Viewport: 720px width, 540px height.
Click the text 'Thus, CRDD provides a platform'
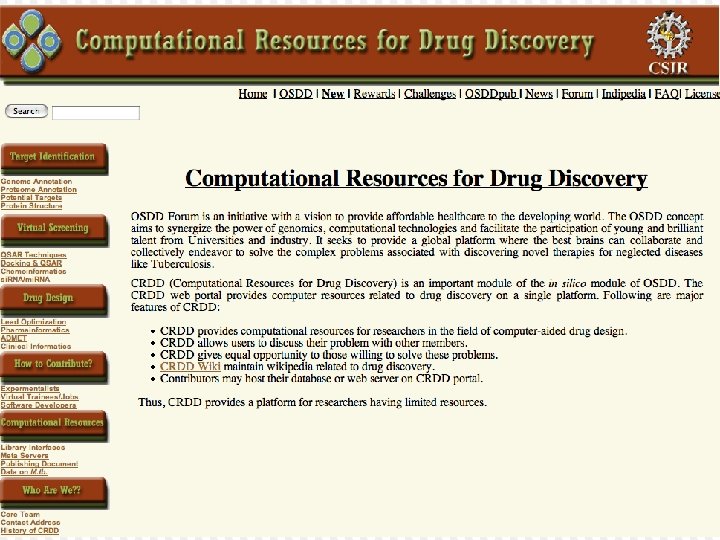[x=312, y=403]
